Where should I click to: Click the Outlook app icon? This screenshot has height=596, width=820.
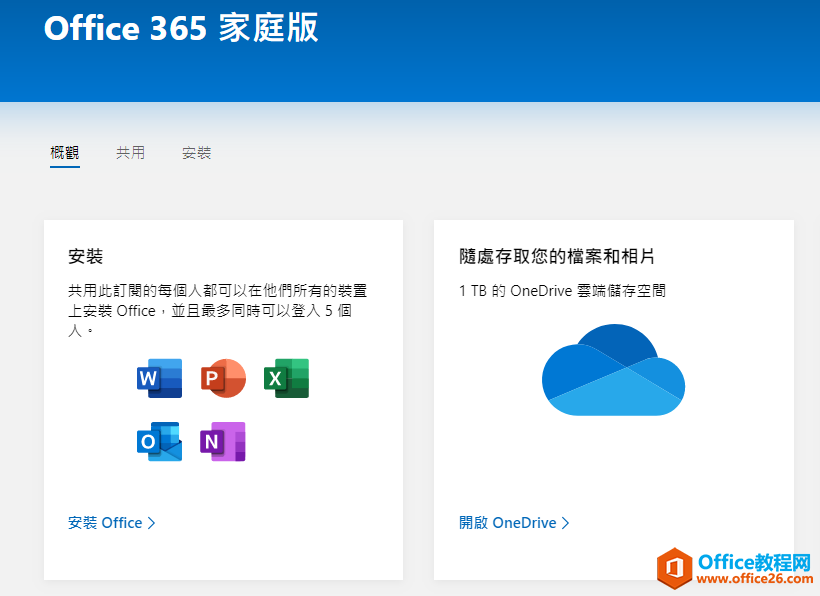pyautogui.click(x=159, y=441)
